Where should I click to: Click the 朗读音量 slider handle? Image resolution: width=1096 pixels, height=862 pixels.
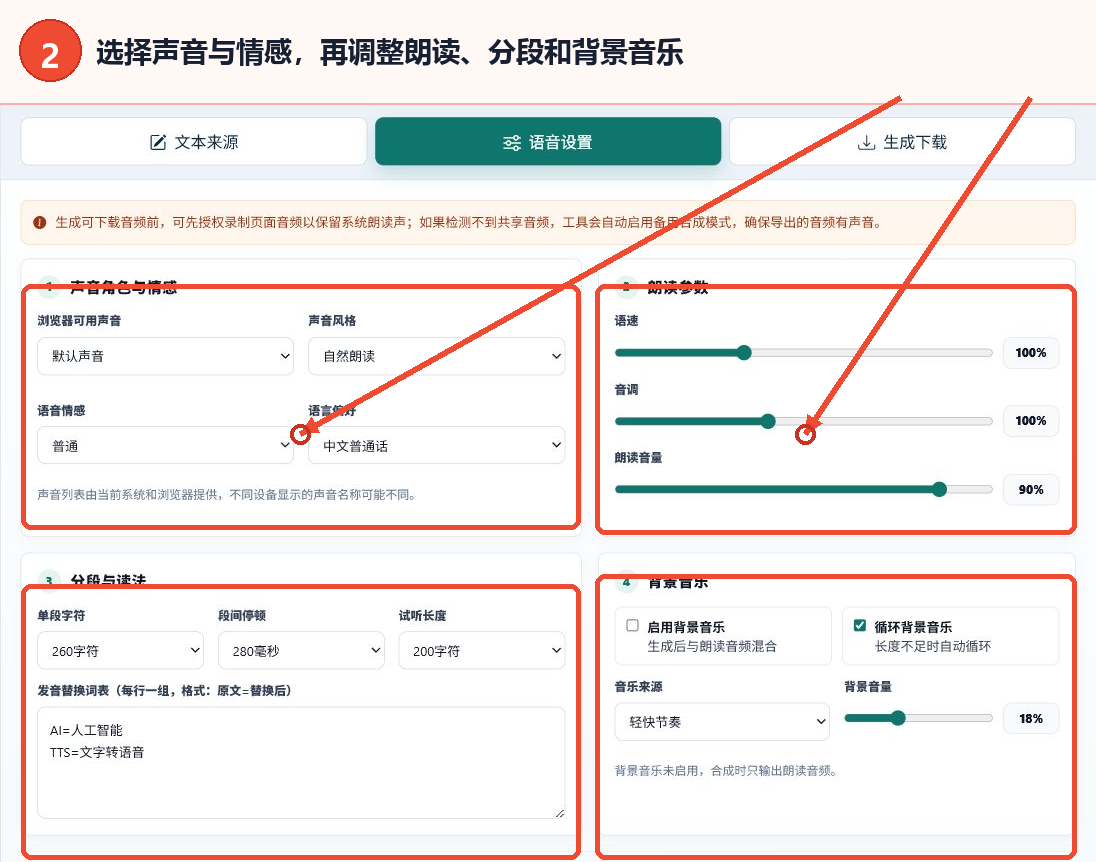[939, 489]
